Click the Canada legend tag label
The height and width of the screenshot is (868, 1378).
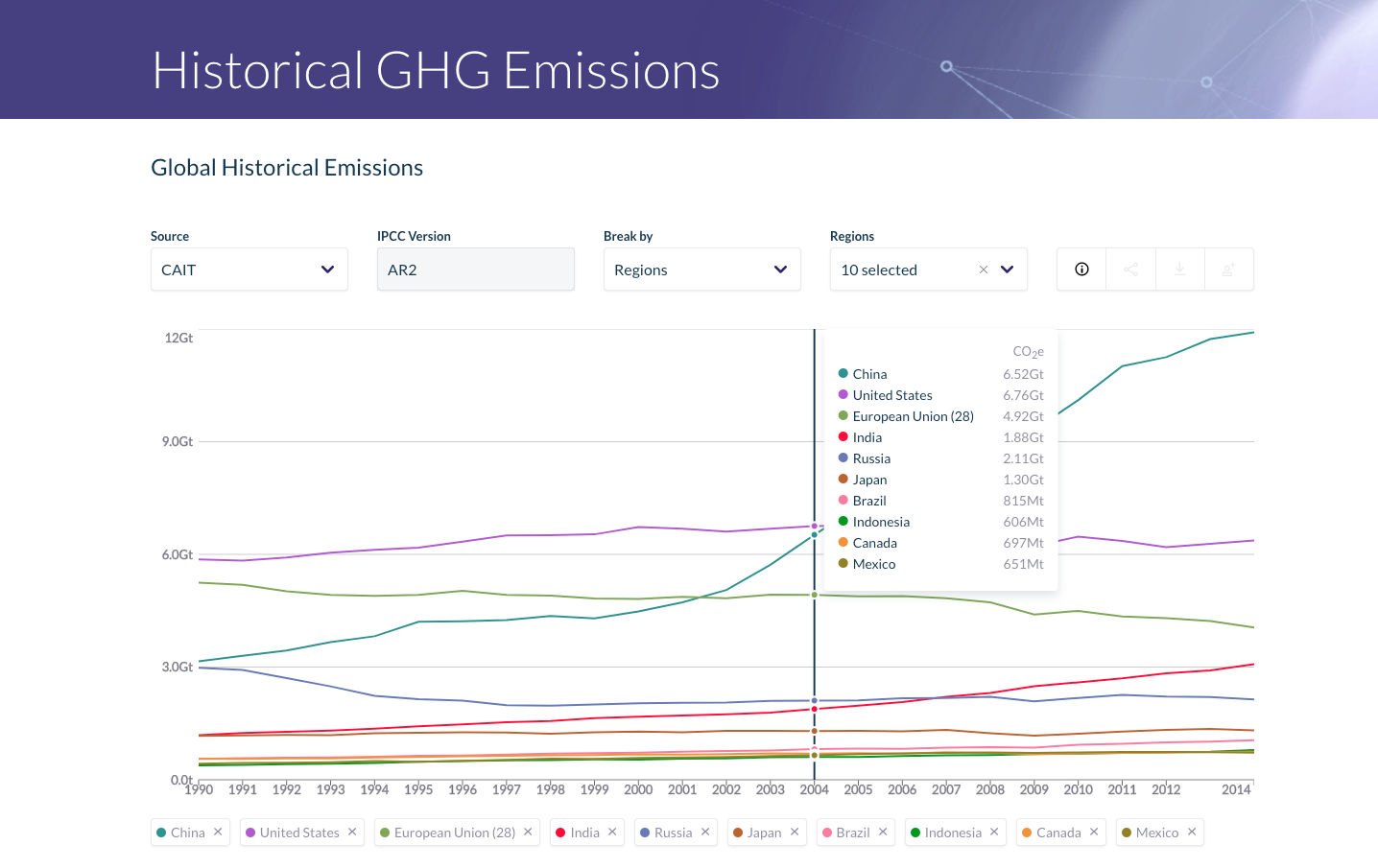coord(1058,833)
